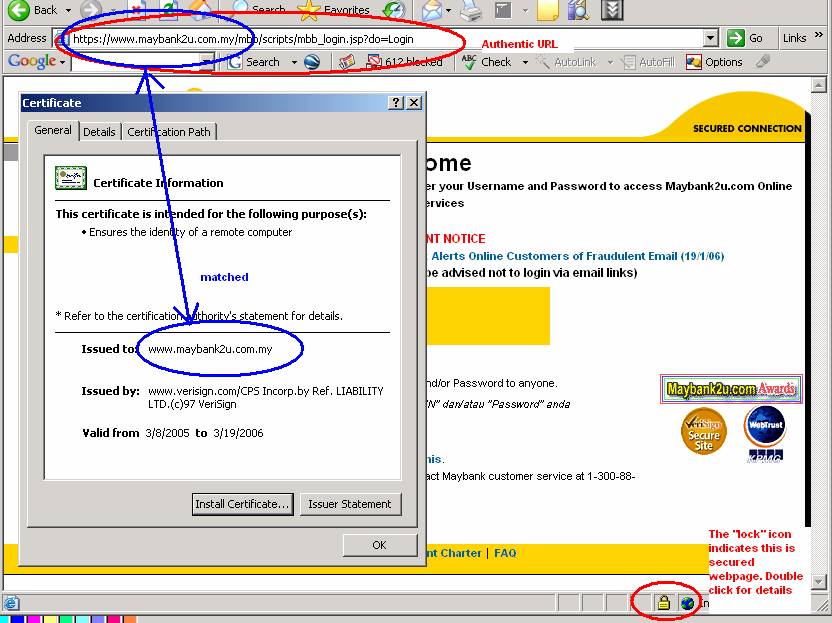Open the Back button history dropdown arrow
Image resolution: width=832 pixels, height=623 pixels.
pyautogui.click(x=68, y=10)
